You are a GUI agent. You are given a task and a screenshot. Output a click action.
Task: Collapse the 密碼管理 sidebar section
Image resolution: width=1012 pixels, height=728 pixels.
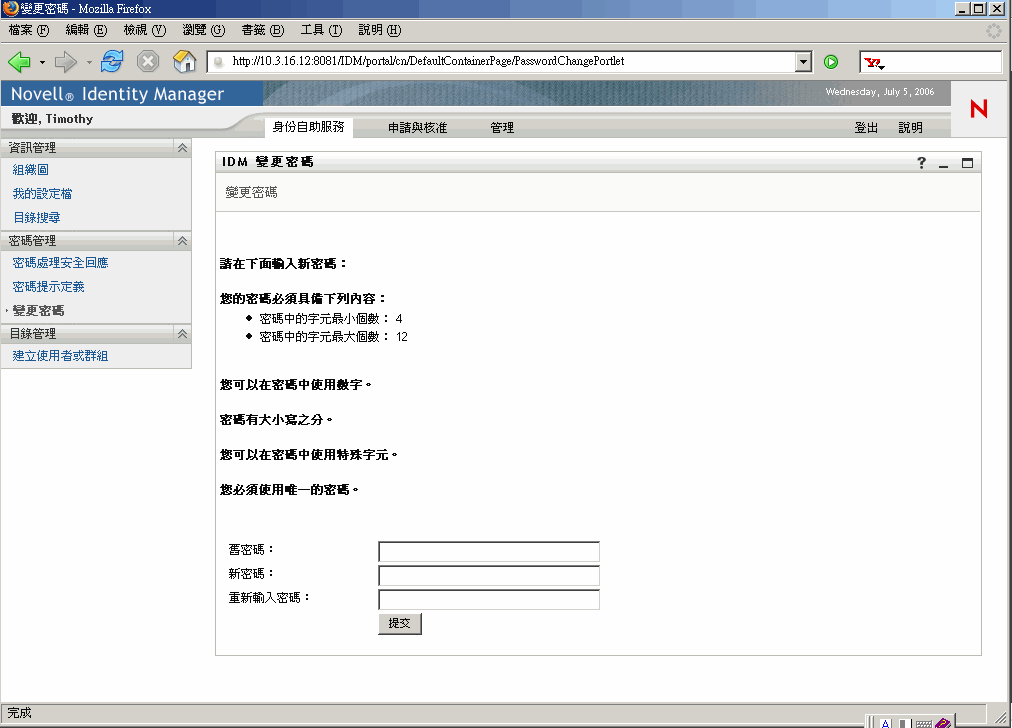click(183, 241)
